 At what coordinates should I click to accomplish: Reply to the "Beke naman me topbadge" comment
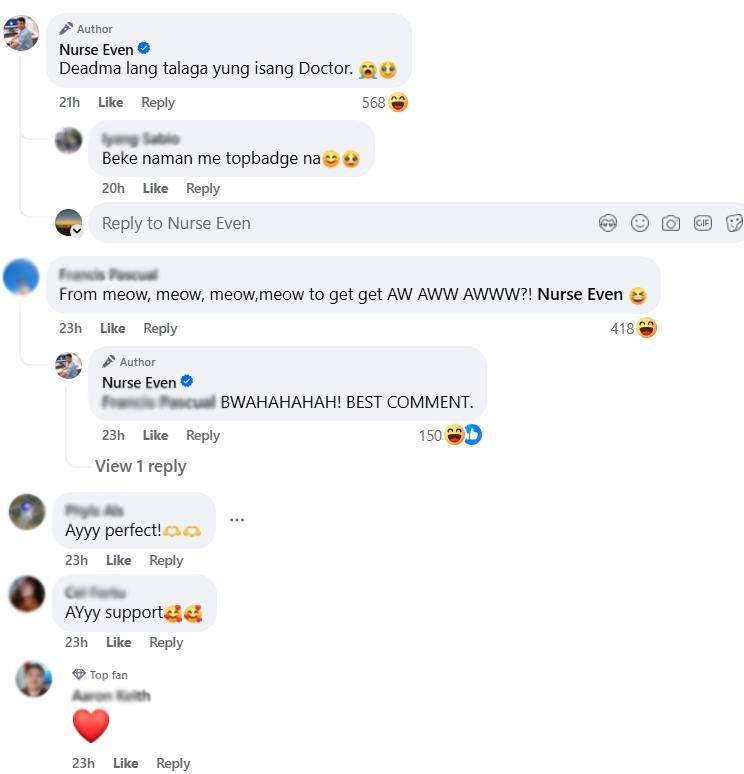click(x=203, y=189)
